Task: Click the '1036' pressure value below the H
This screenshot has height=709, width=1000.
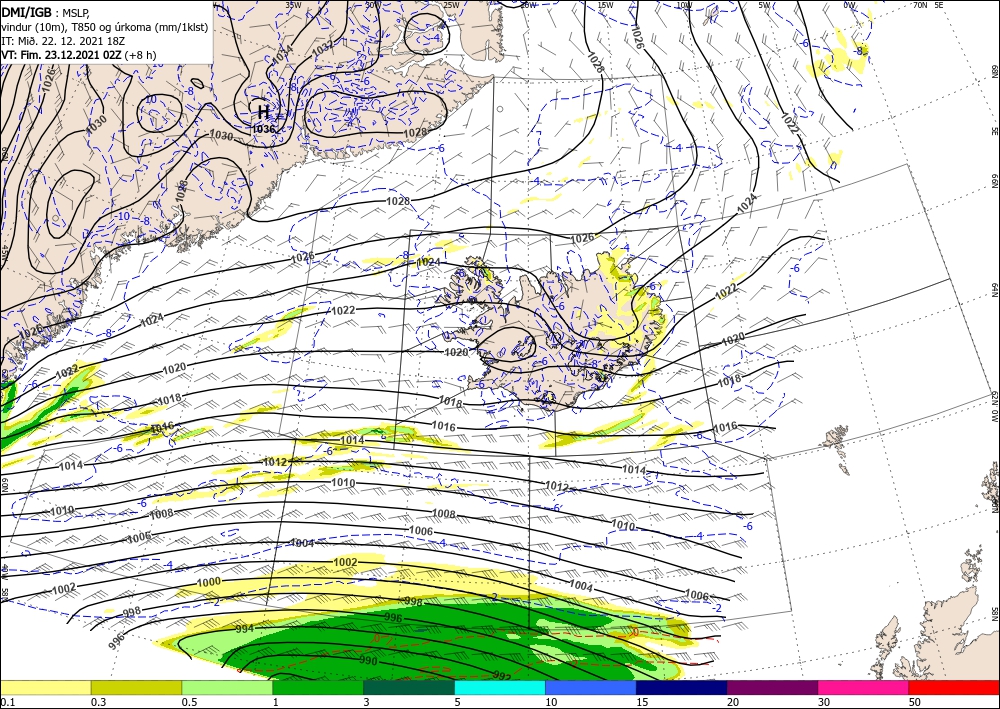Action: [x=263, y=129]
